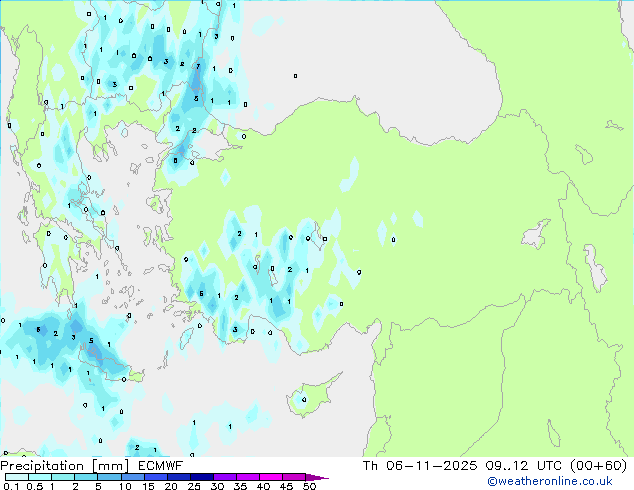
Task: Click the 2–5 mm legend color box
Action: 86,477
